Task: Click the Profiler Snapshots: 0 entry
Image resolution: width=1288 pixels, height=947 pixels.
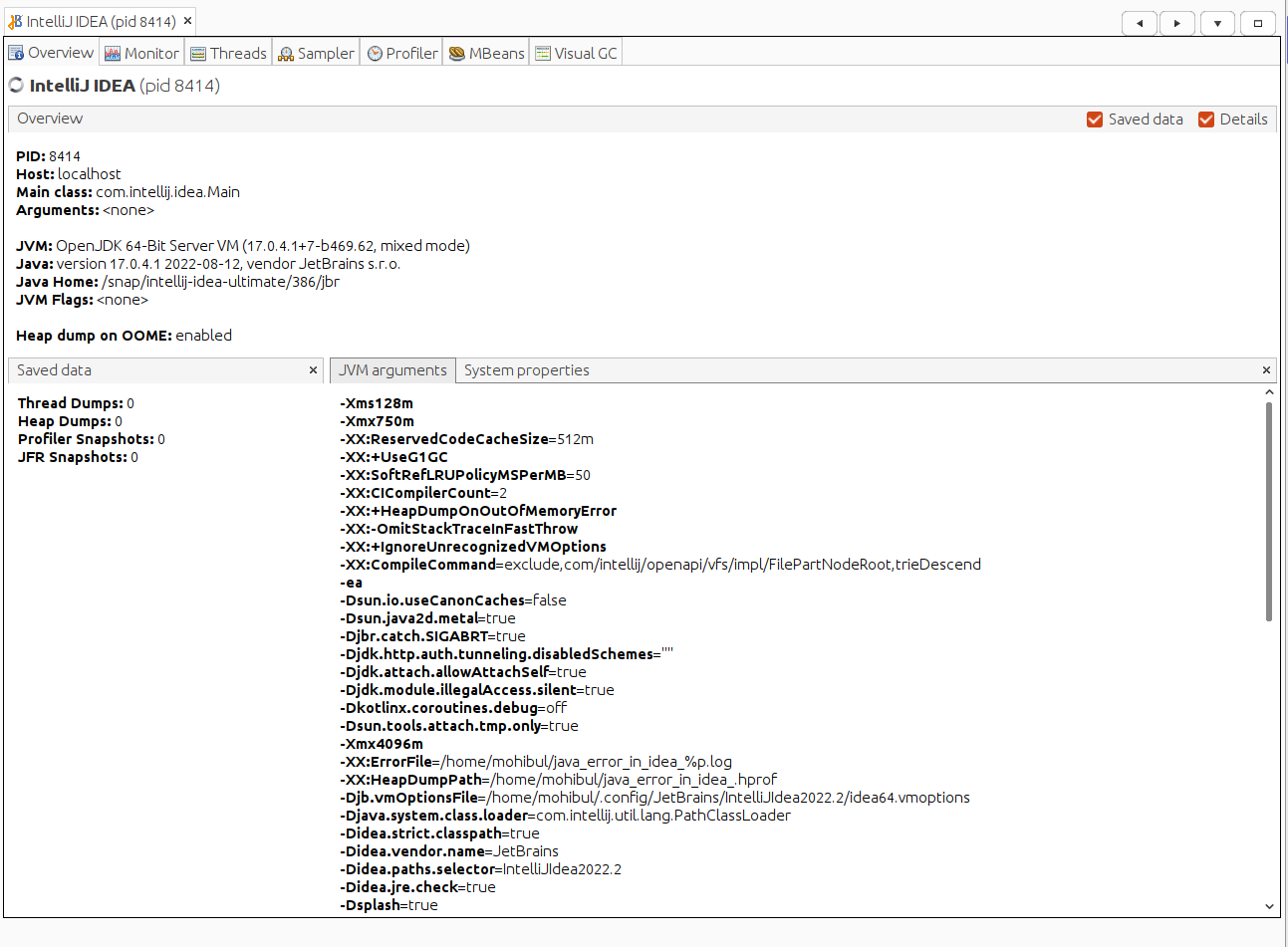Action: pos(92,439)
